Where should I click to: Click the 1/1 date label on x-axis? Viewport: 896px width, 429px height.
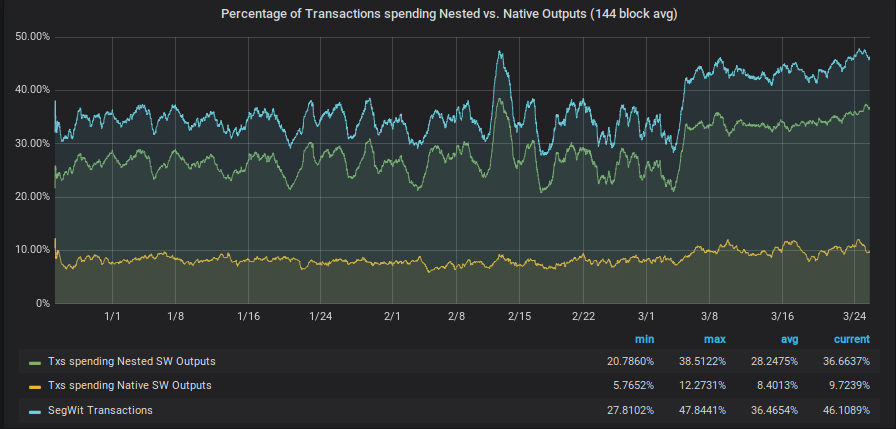pos(113,316)
